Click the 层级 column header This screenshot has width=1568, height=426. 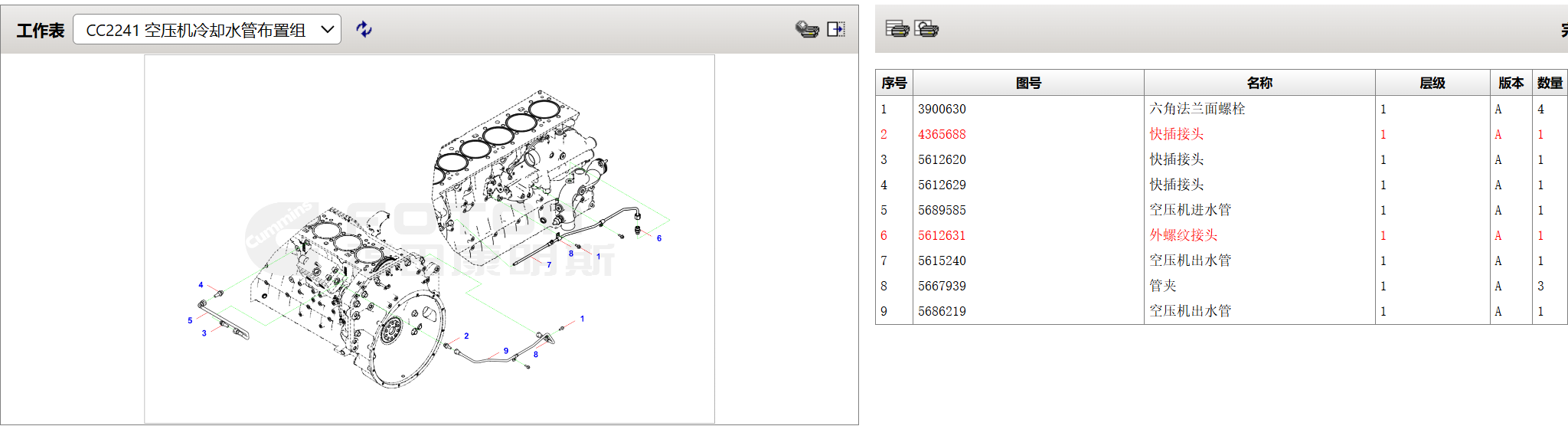click(x=1432, y=83)
